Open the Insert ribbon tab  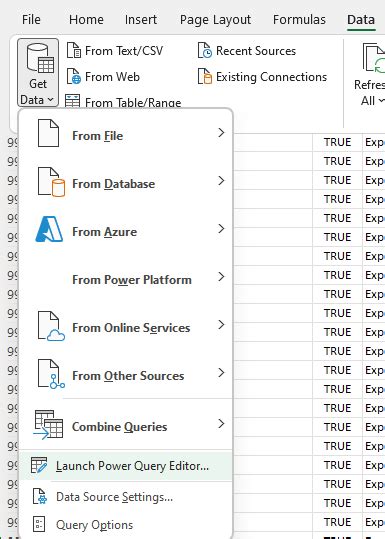[141, 20]
